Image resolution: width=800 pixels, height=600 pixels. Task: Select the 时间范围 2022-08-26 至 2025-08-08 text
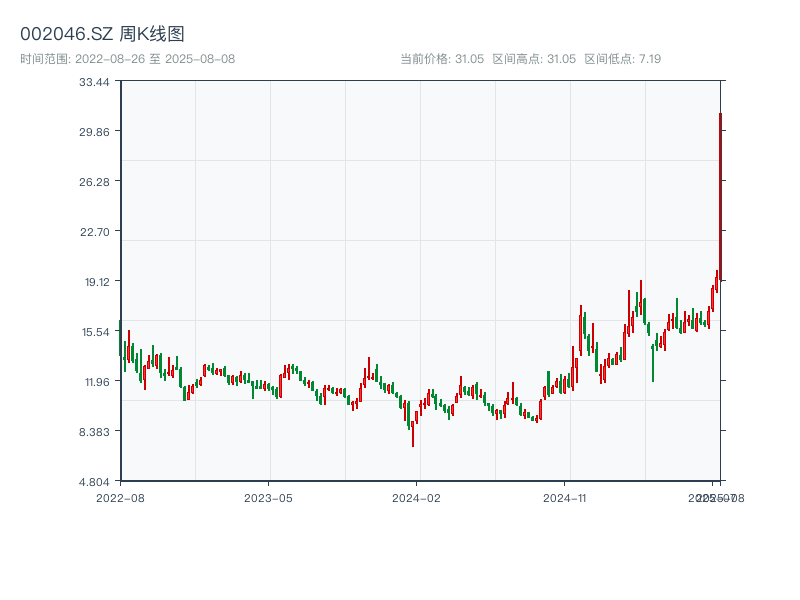pyautogui.click(x=128, y=59)
